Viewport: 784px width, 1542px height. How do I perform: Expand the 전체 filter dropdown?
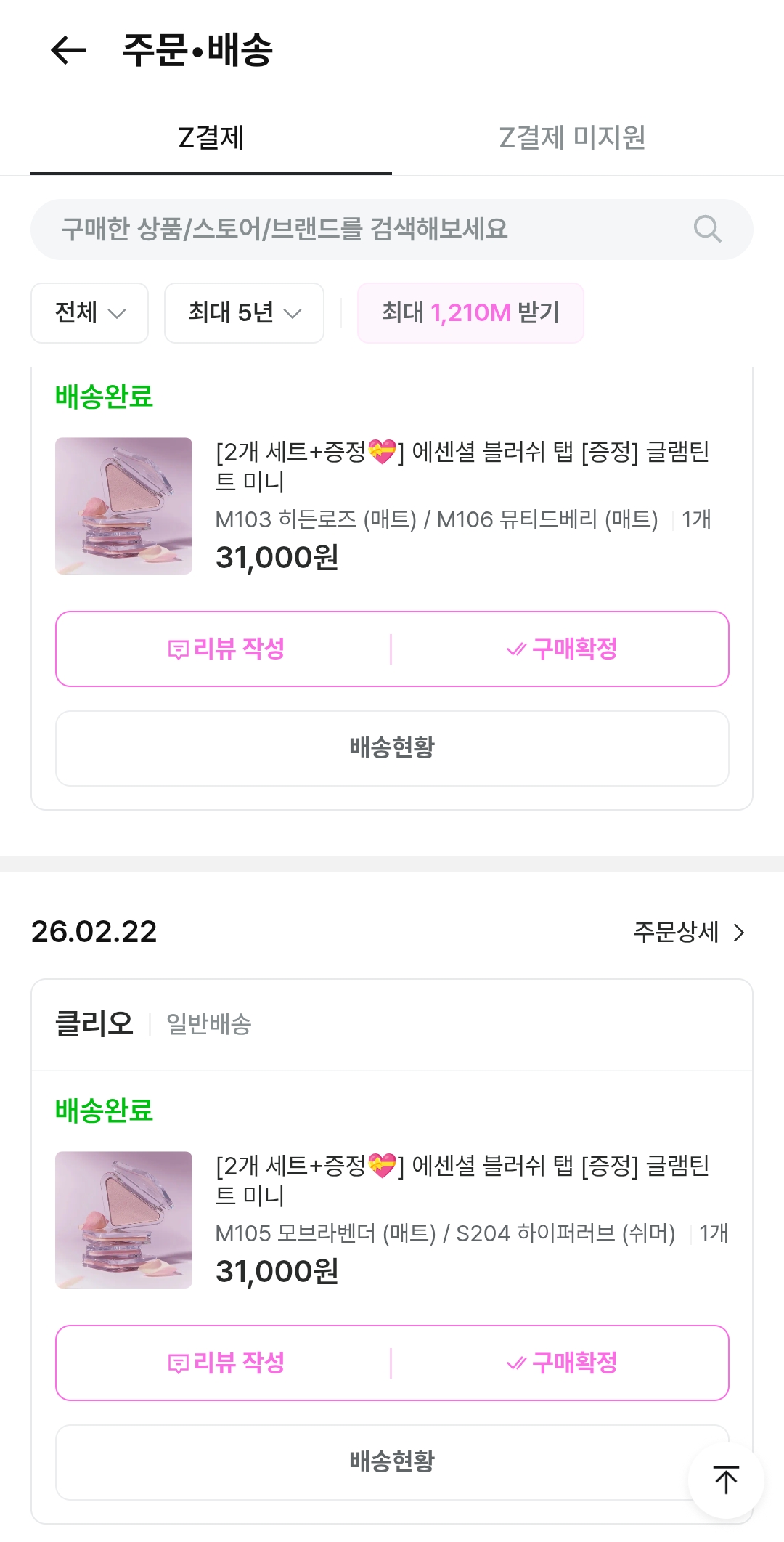pyautogui.click(x=89, y=313)
